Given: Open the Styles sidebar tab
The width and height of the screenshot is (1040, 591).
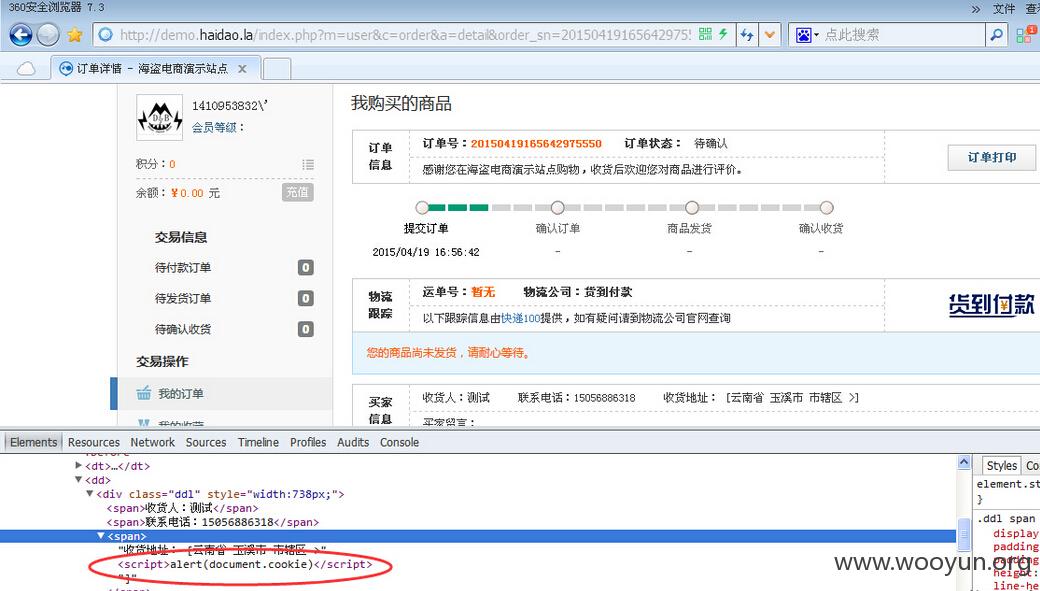Looking at the screenshot, I should tap(1002, 466).
